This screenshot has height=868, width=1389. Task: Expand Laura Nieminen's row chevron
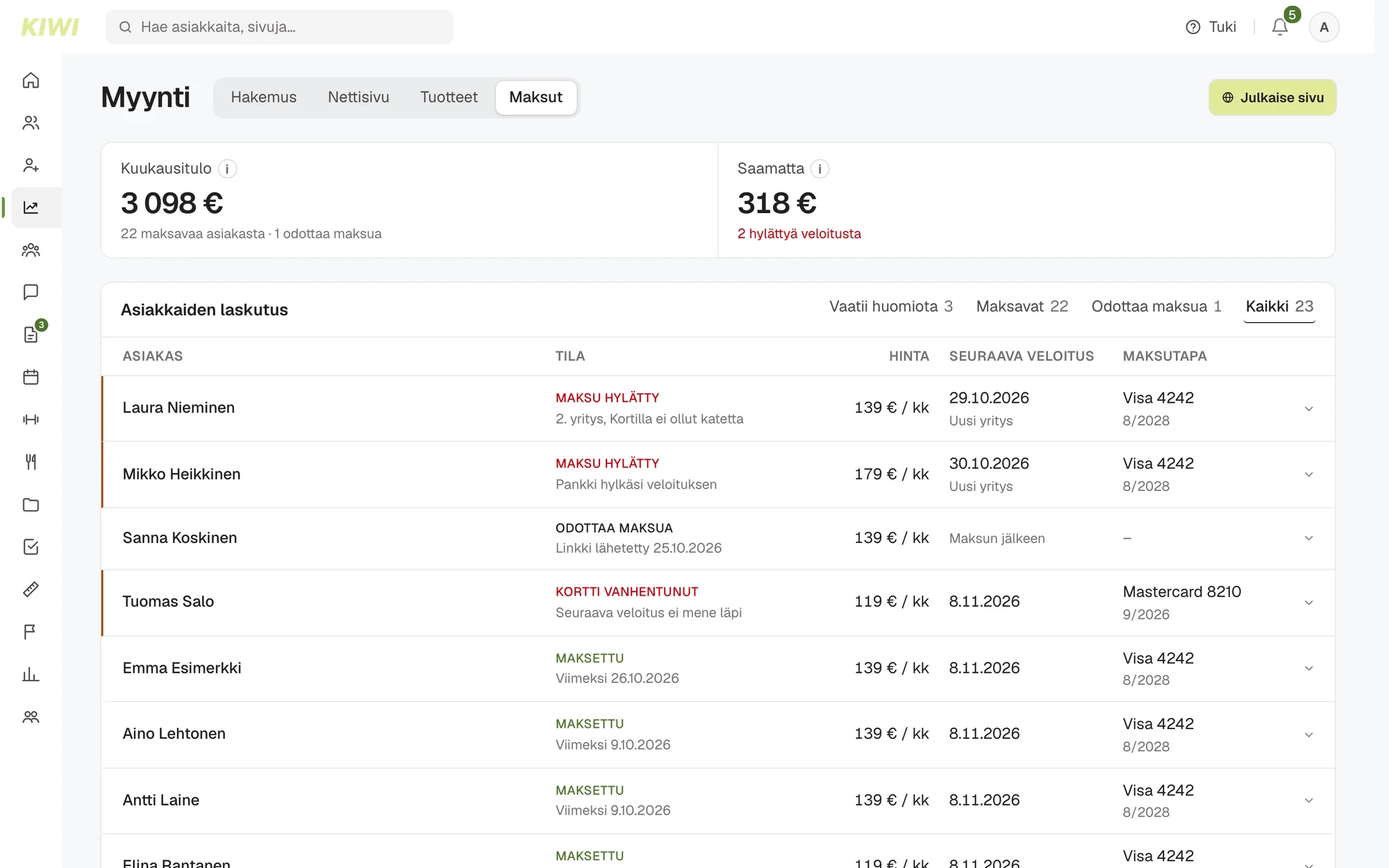(1308, 409)
